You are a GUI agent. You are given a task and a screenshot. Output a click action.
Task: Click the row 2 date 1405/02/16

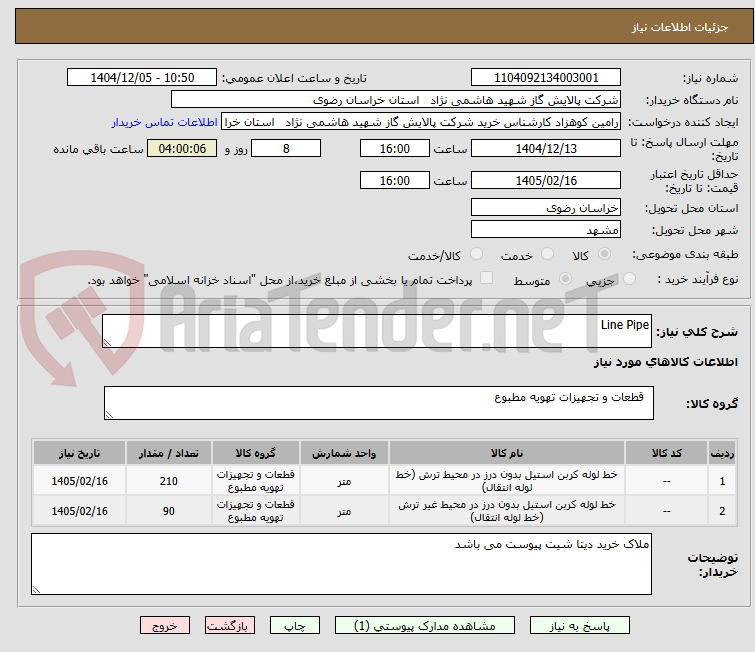coord(79,511)
